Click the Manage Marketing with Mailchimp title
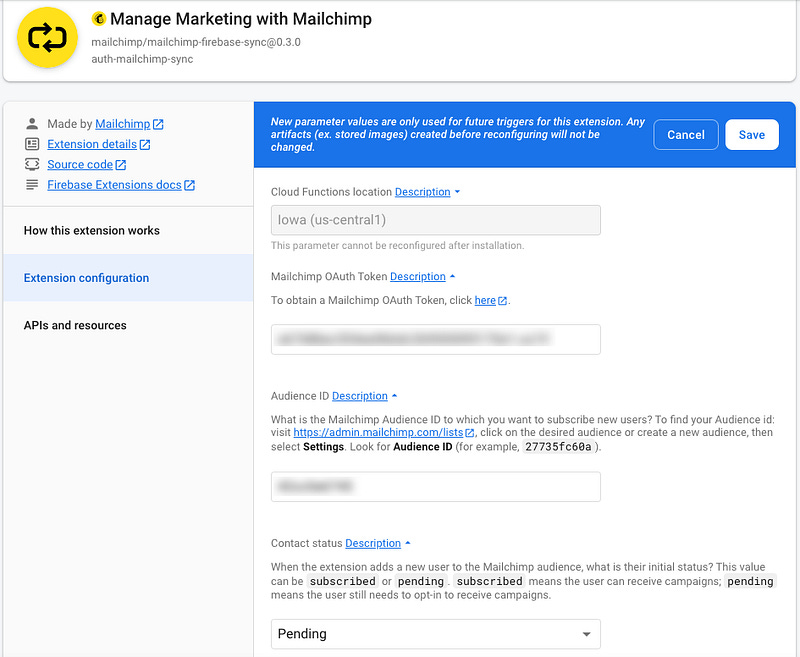Viewport: 800px width, 657px height. pos(241,19)
